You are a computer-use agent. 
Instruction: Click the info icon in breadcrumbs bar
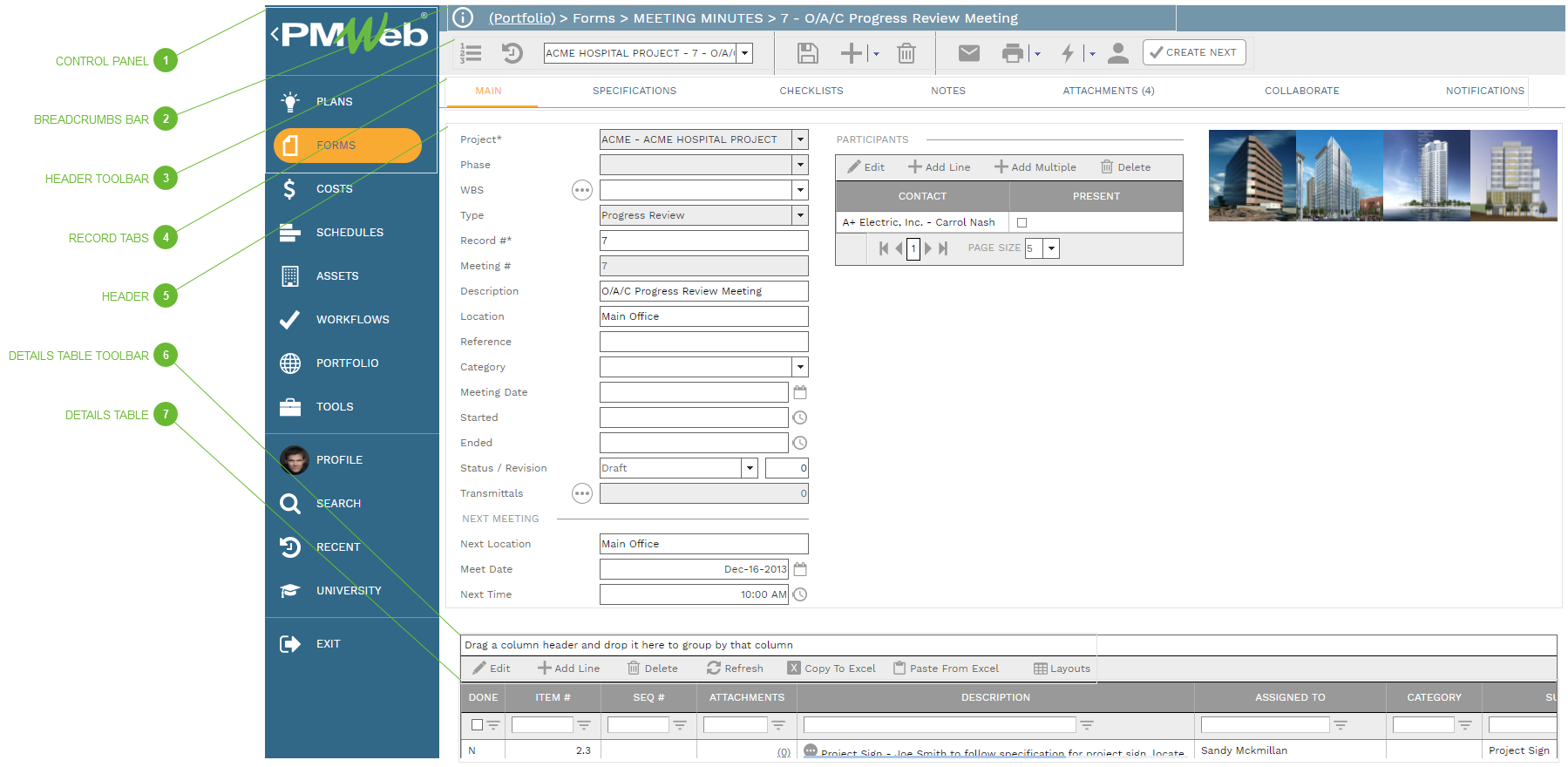(x=463, y=17)
